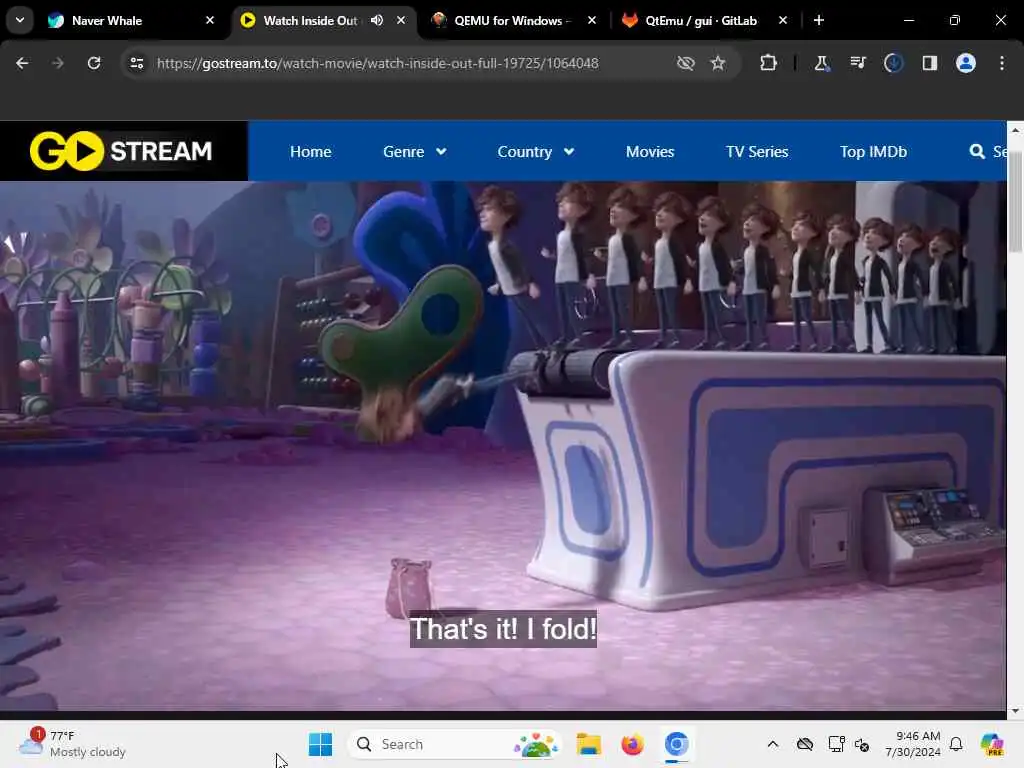Viewport: 1024px width, 768px height.
Task: Open the Extensions puzzle icon
Action: (x=769, y=63)
